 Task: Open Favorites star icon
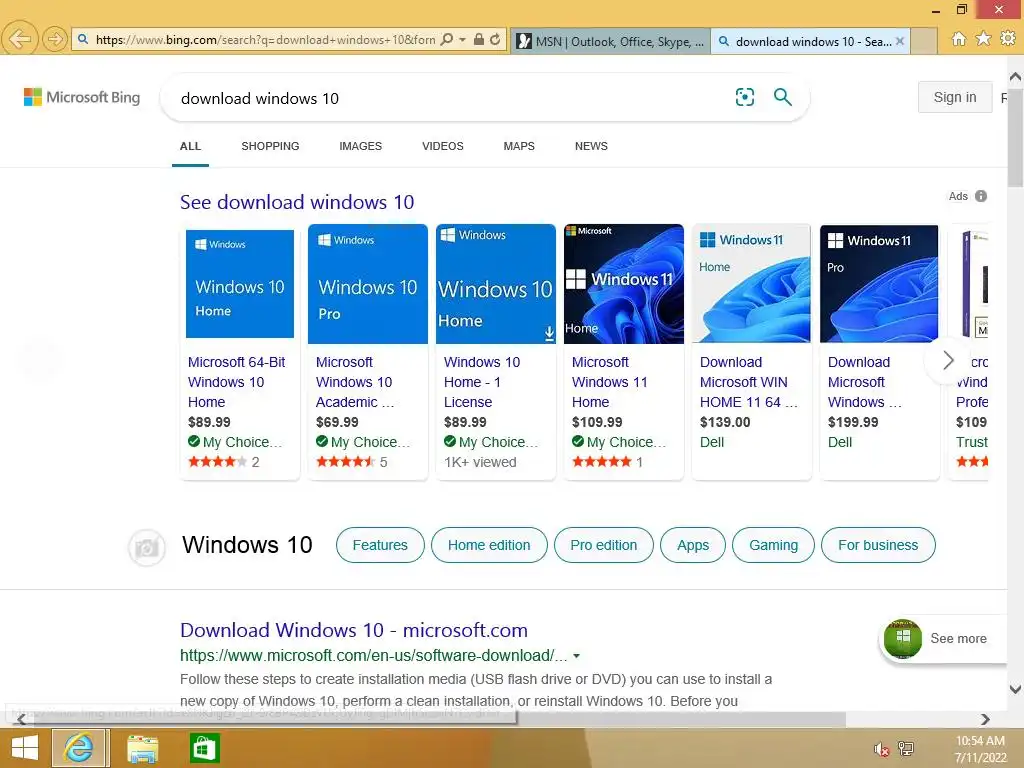pos(983,39)
